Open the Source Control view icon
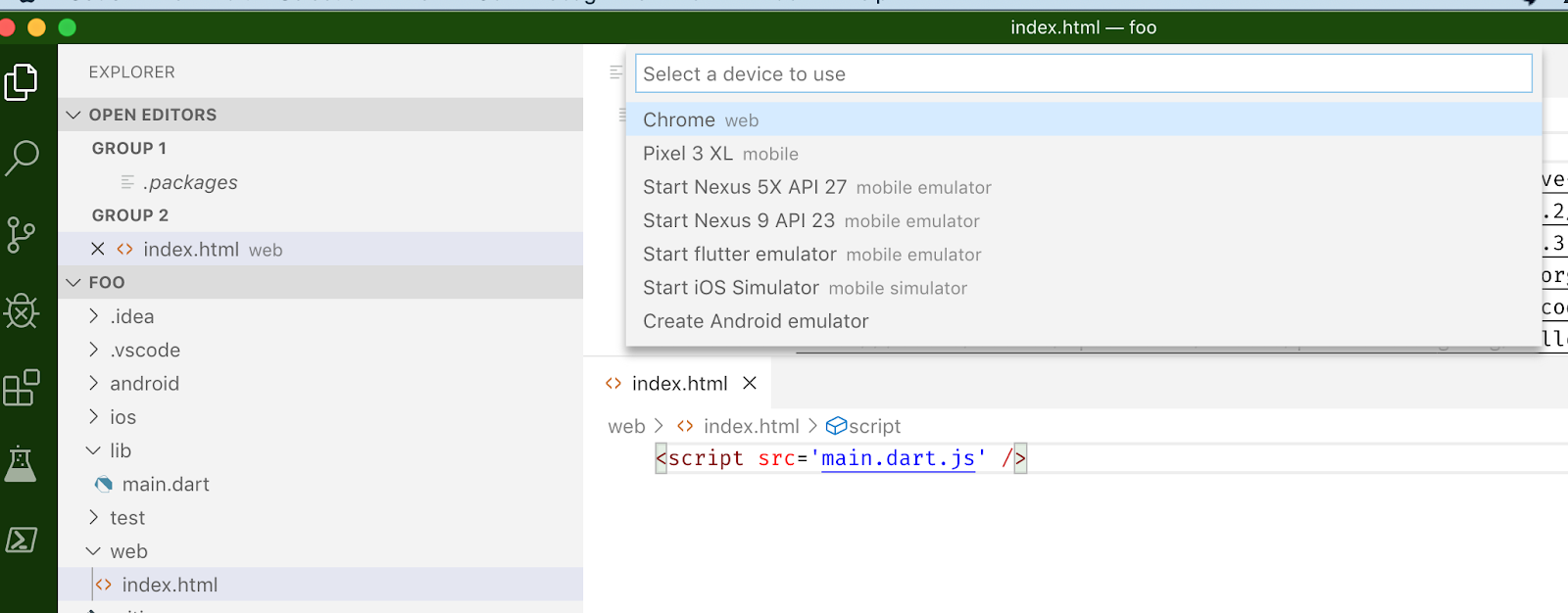The height and width of the screenshot is (613, 1568). tap(22, 235)
